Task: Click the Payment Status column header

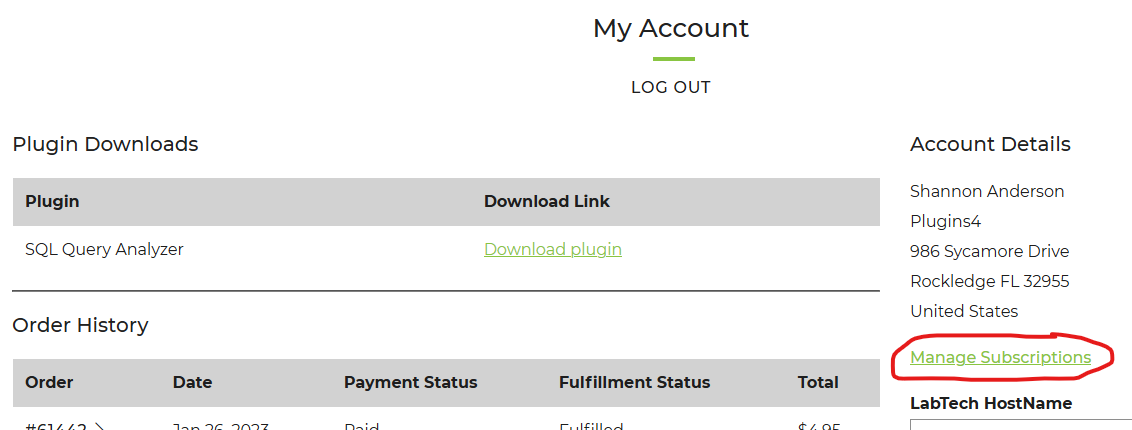Action: 410,382
